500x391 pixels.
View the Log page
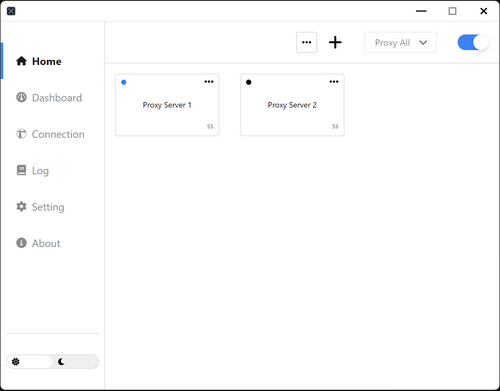click(53, 170)
